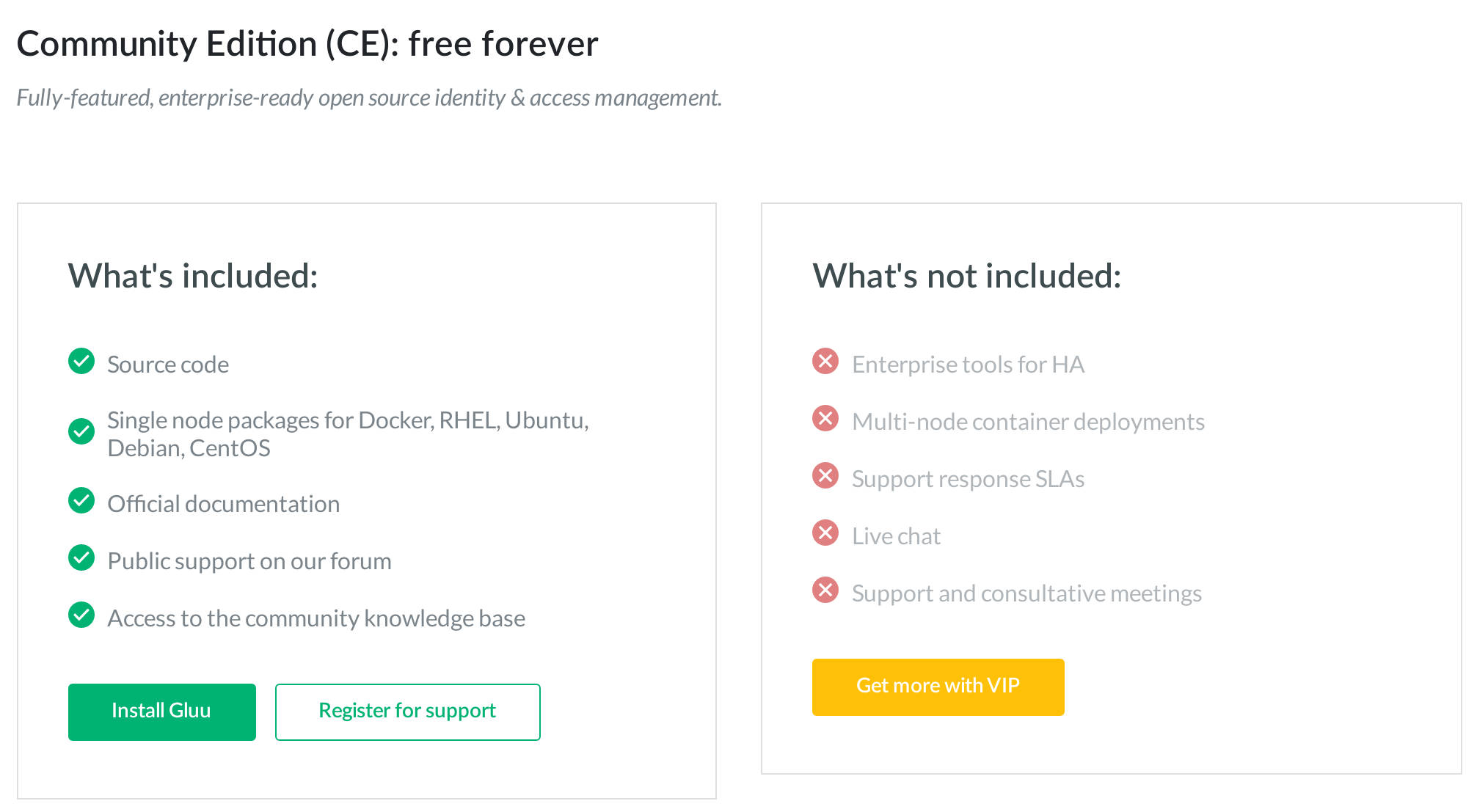Click the check icon near Single node packages
The width and height of the screenshot is (1477, 812).
tap(81, 432)
